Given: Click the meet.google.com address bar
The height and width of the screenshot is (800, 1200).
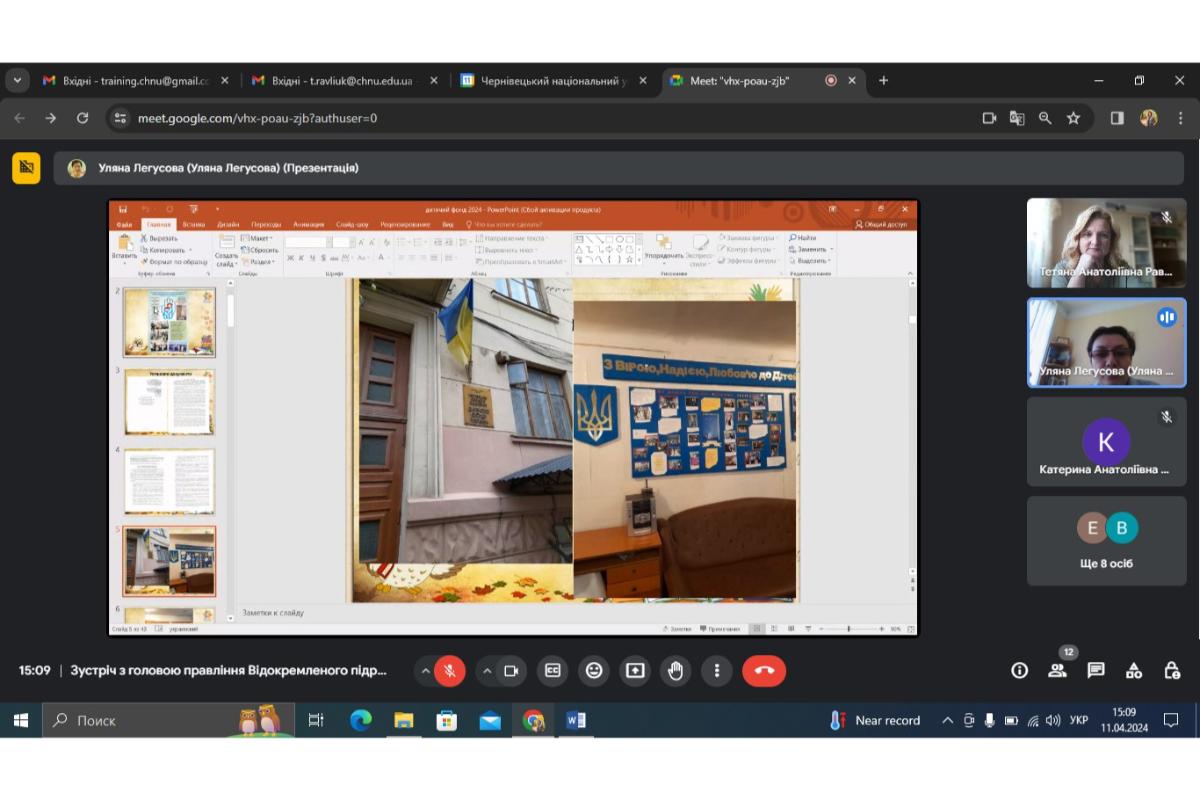Looking at the screenshot, I should (540, 118).
